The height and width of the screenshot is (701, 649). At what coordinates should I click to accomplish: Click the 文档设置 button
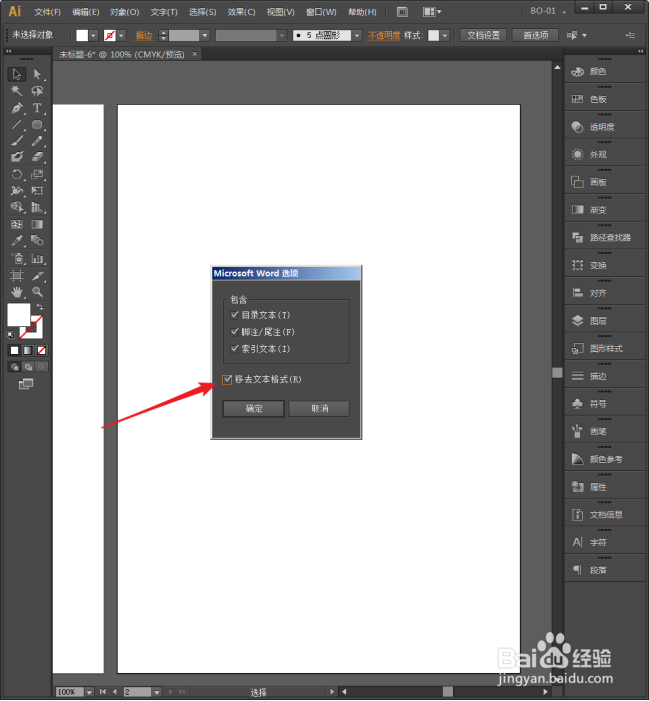[x=483, y=35]
